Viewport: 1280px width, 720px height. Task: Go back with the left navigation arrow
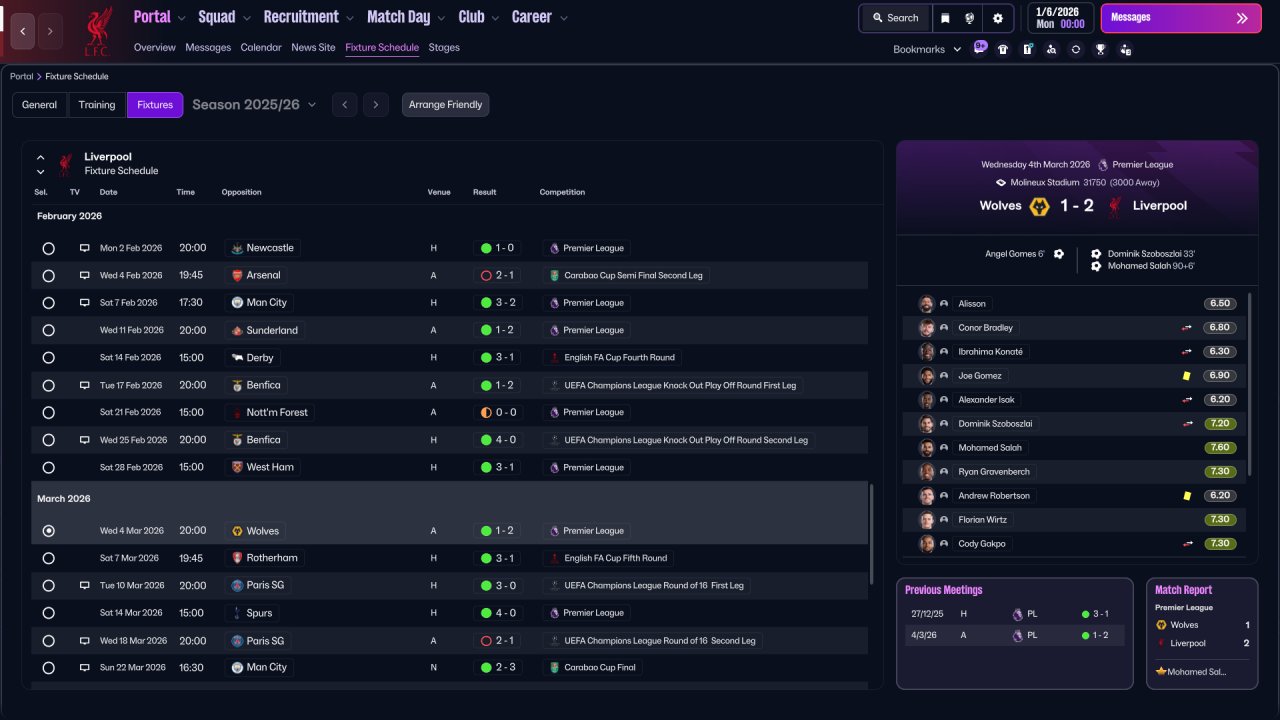click(x=22, y=31)
